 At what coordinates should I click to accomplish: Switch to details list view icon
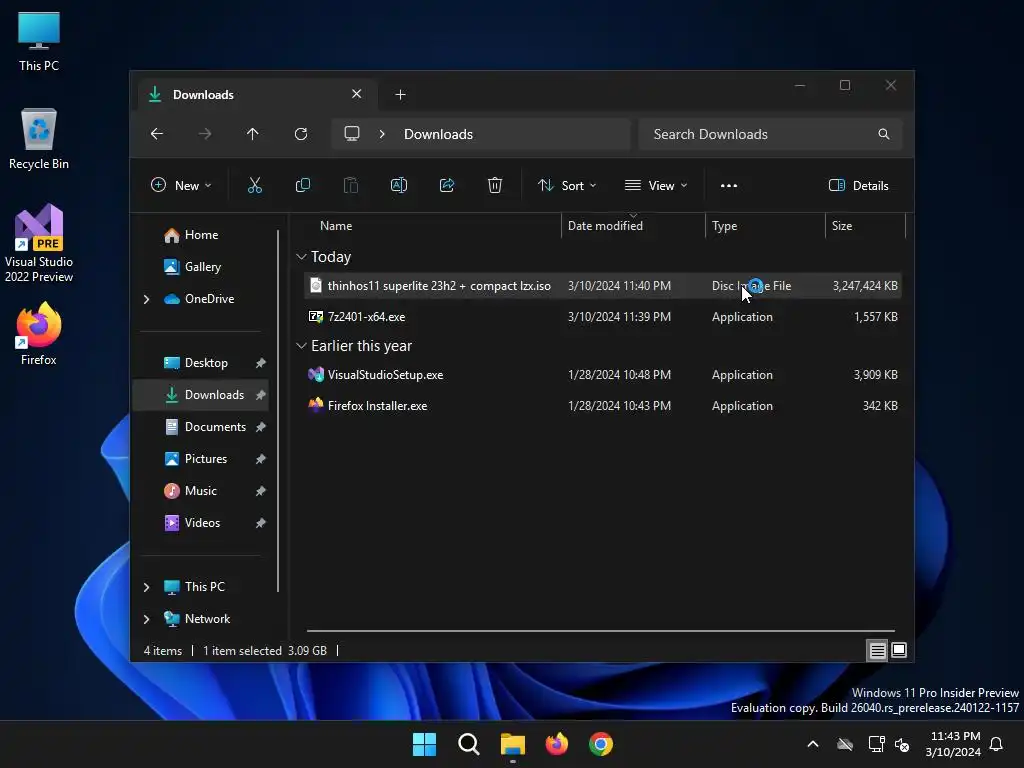(877, 650)
